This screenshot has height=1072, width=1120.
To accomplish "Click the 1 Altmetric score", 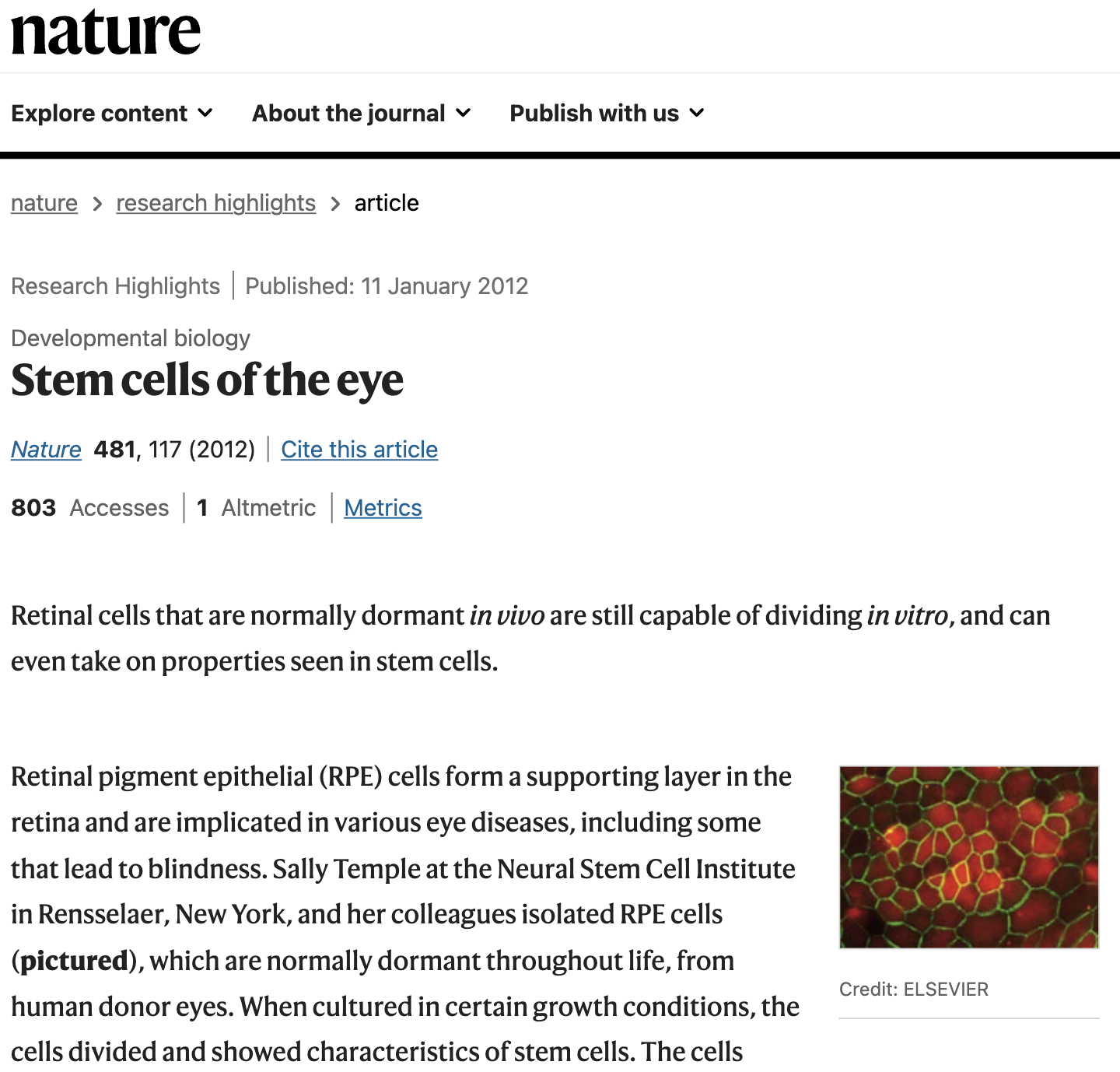I will pyautogui.click(x=256, y=508).
